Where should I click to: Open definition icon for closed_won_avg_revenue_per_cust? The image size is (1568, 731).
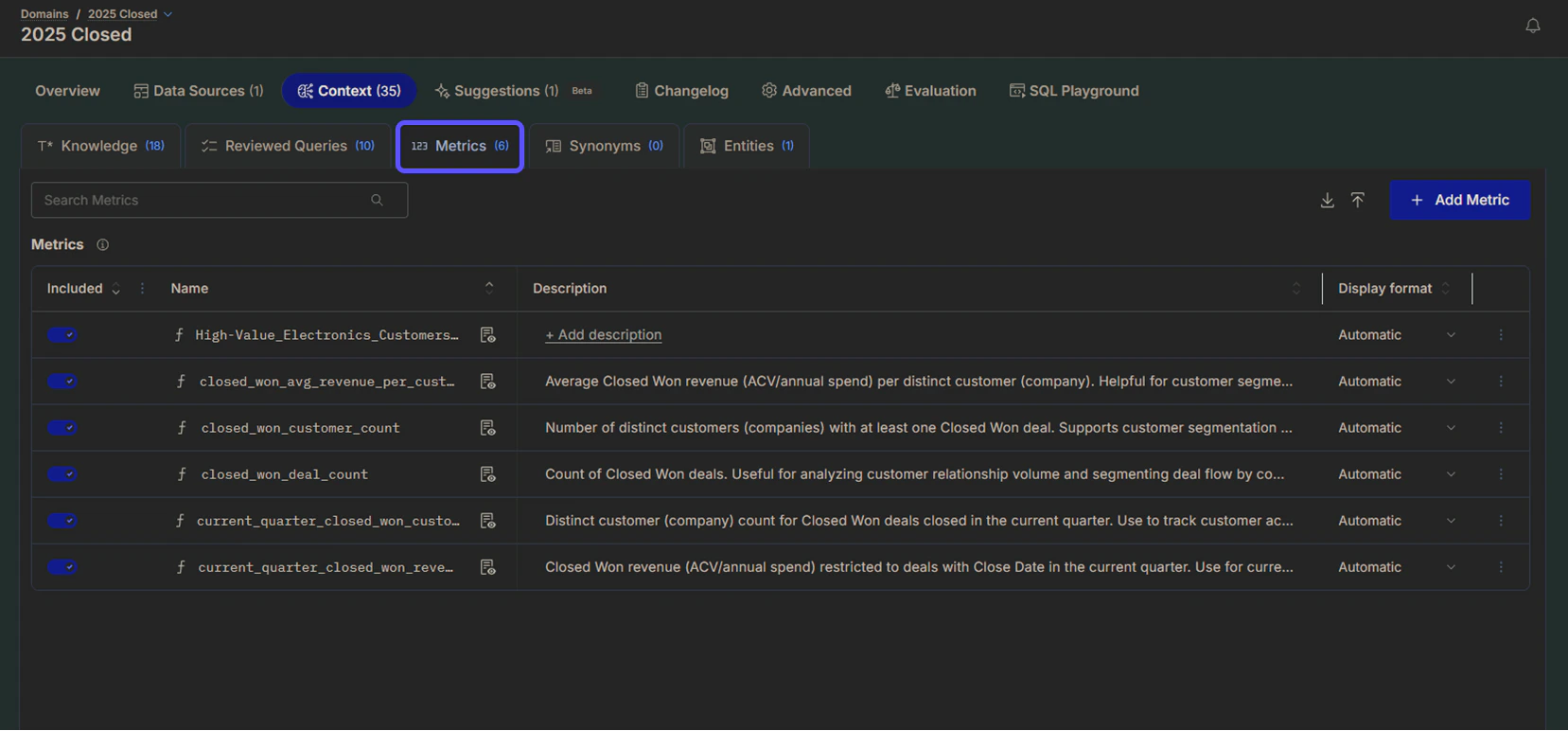(x=487, y=381)
